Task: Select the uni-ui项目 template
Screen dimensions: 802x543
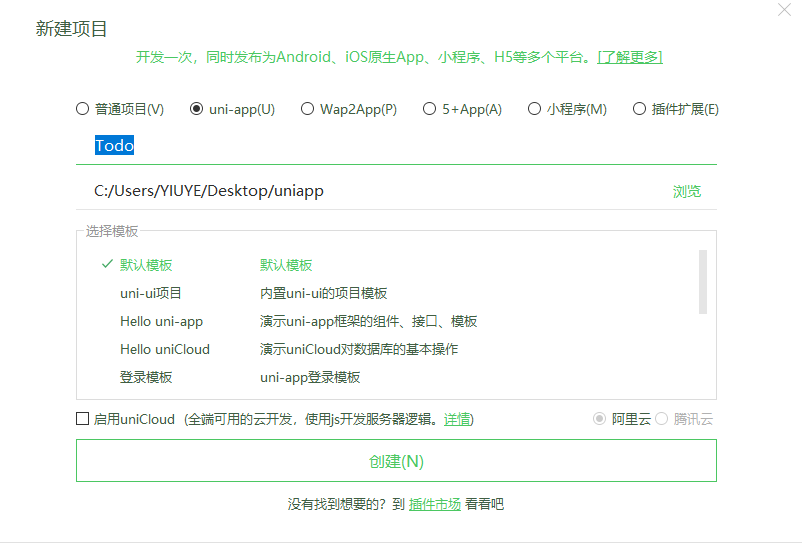Action: [x=151, y=293]
